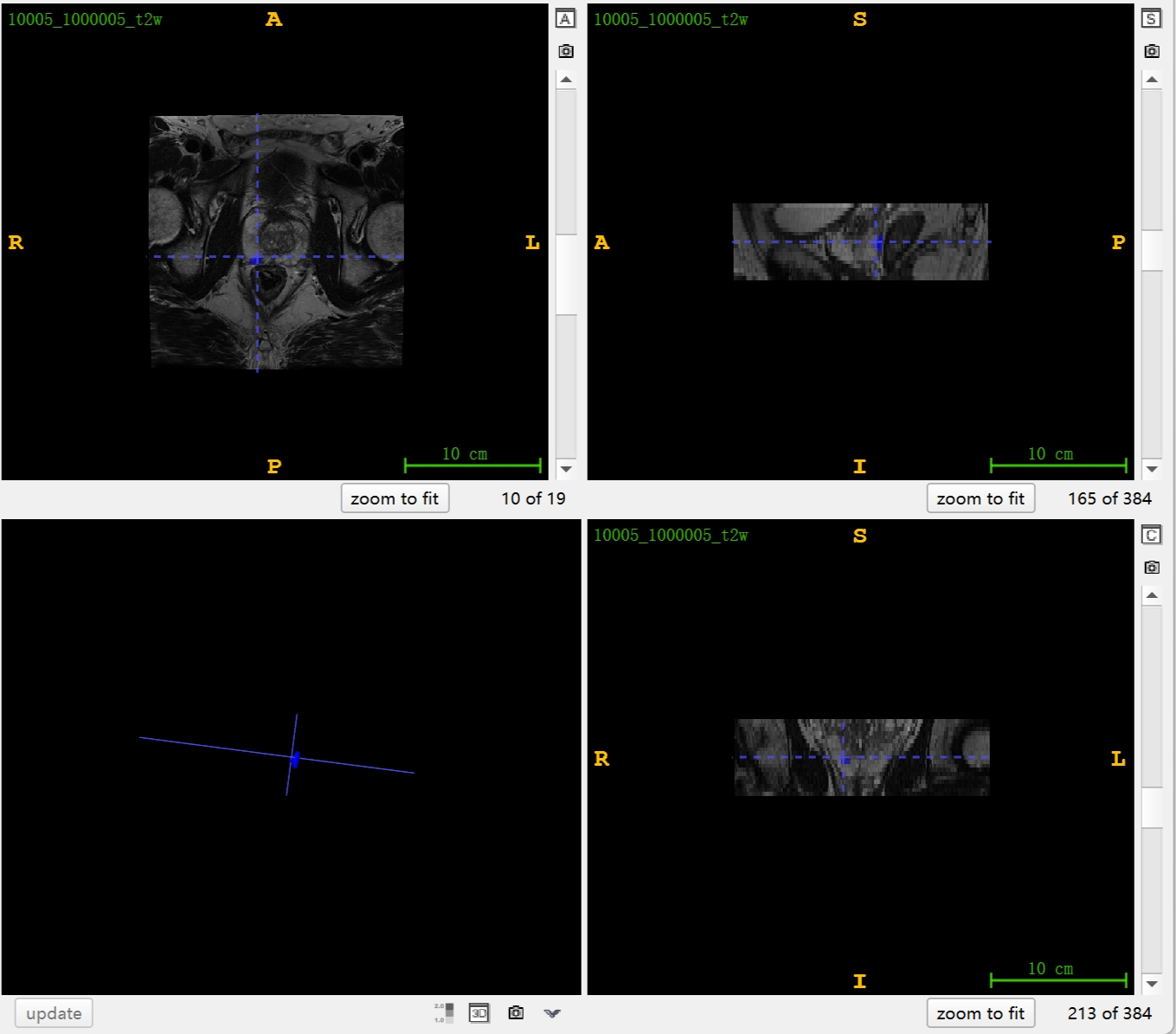Click zoom to fit under axial view
1176x1034 pixels.
pyautogui.click(x=395, y=498)
